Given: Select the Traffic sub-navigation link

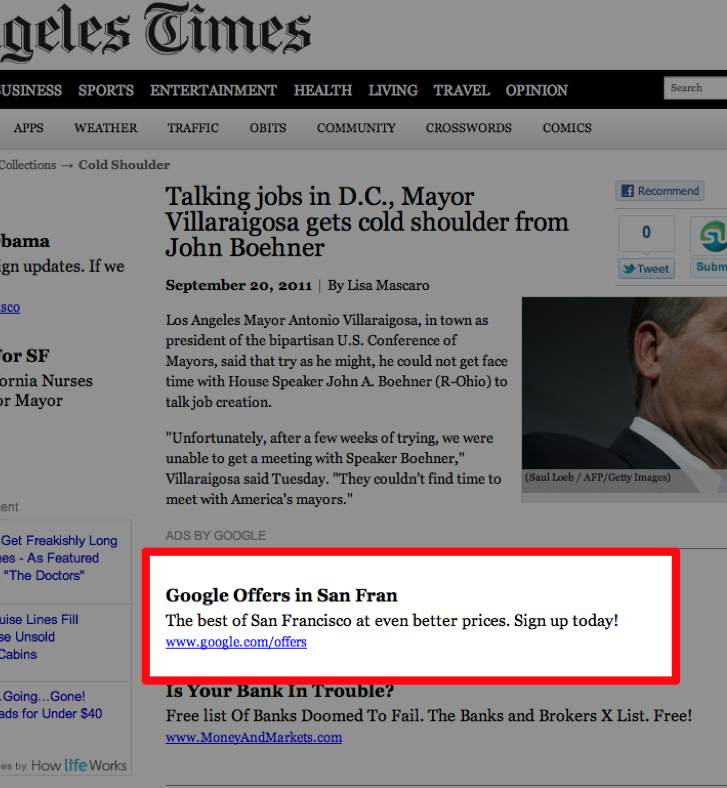Looking at the screenshot, I should tap(193, 128).
